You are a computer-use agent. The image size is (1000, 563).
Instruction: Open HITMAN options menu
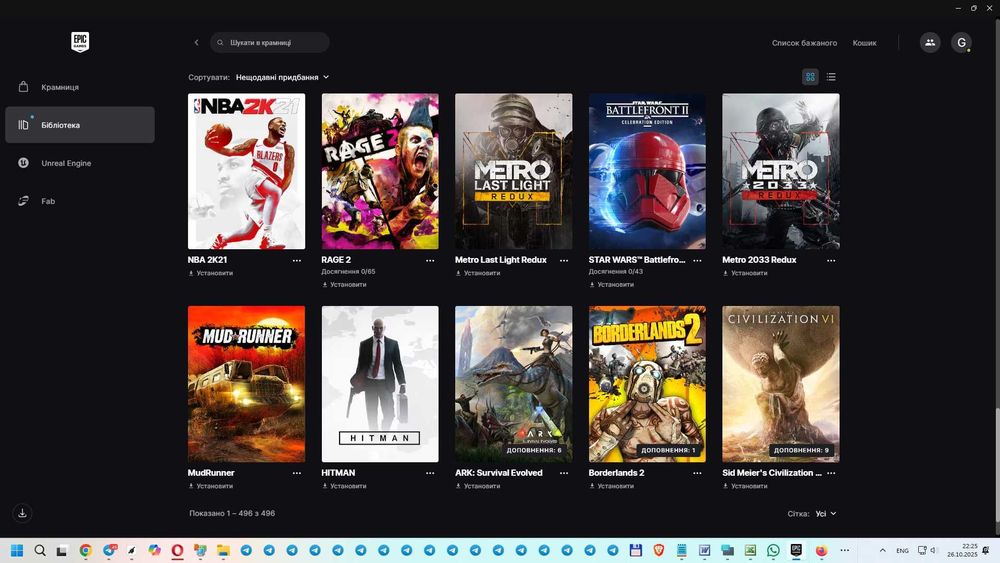430,473
